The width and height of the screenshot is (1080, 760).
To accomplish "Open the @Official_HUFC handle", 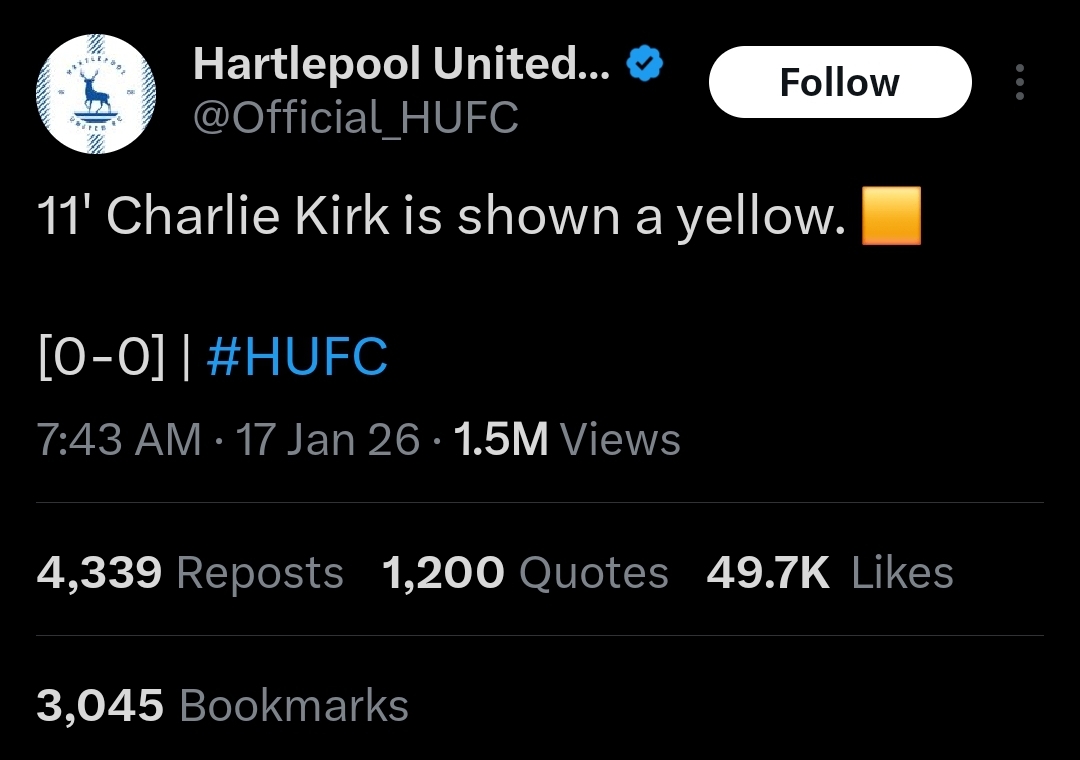I will [355, 117].
